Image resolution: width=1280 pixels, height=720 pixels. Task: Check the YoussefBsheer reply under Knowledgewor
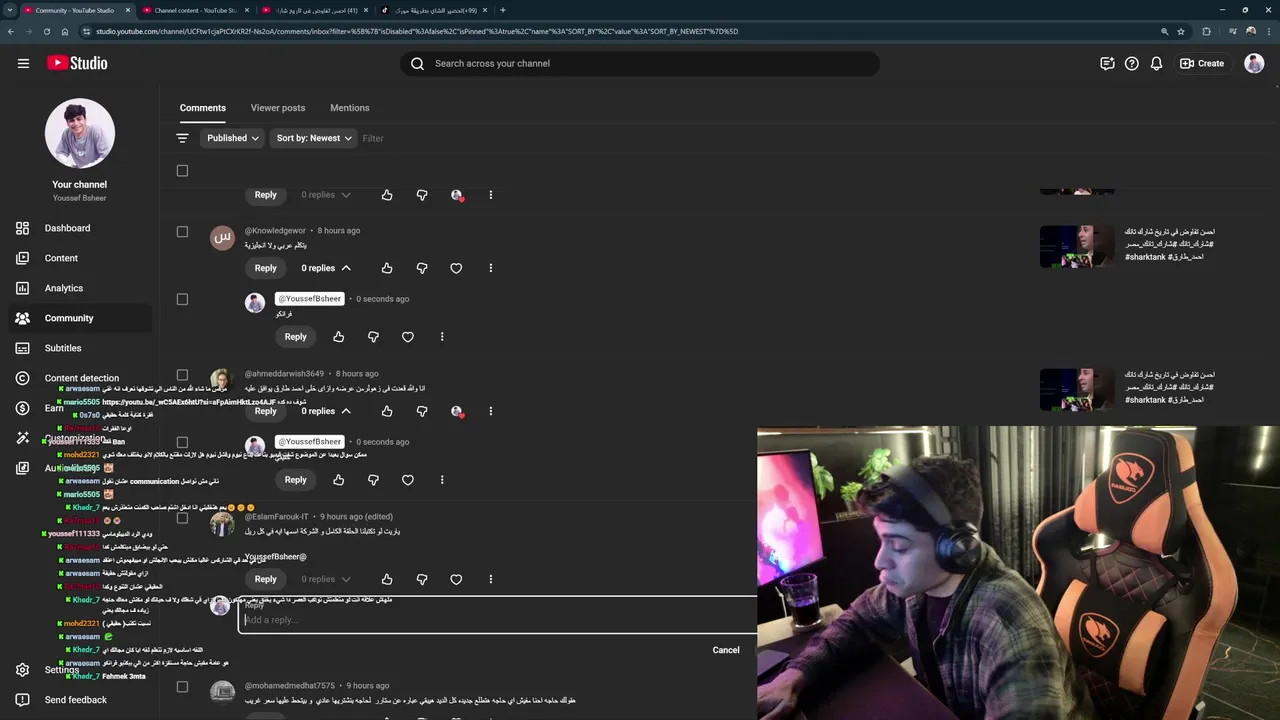[x=182, y=299]
